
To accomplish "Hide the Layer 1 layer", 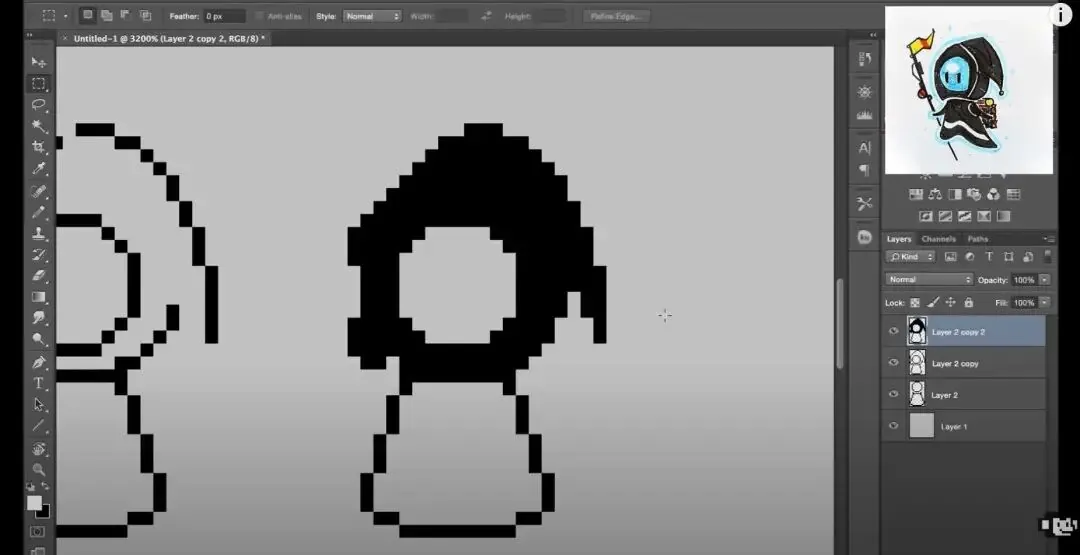I will (893, 426).
